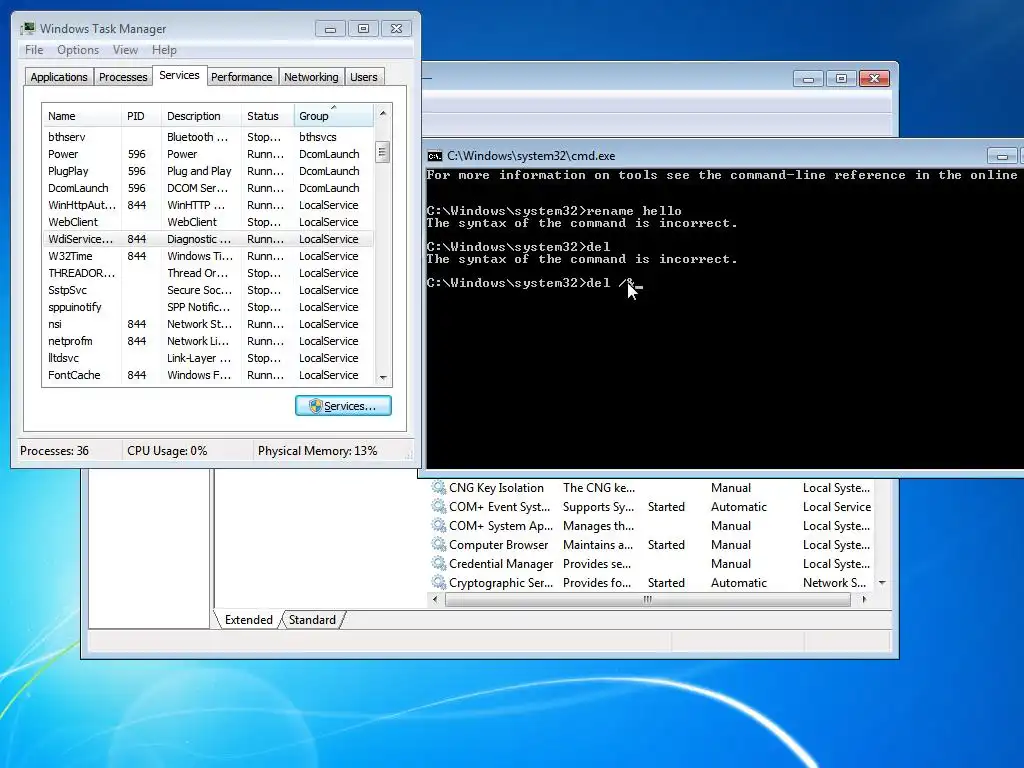Click scroll down arrow in Task Manager list
This screenshot has width=1024, height=768.
tap(383, 377)
